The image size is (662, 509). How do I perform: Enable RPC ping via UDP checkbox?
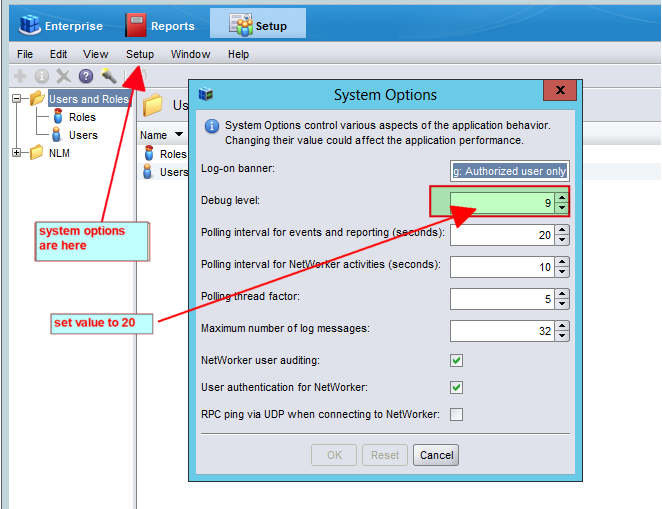click(x=456, y=414)
